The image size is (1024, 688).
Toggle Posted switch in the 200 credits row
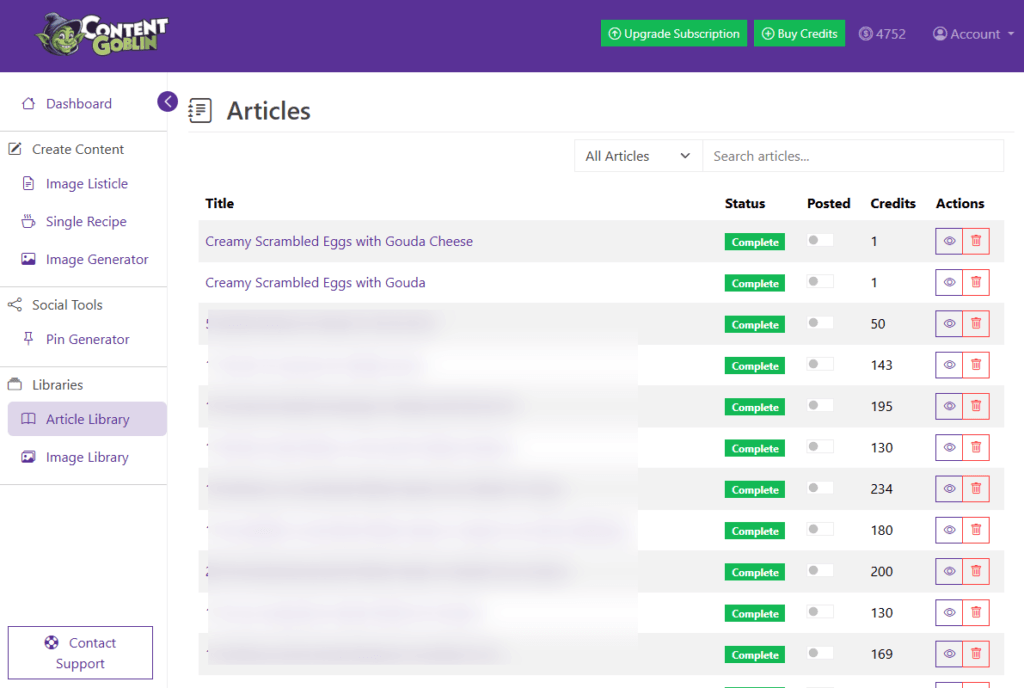click(820, 570)
